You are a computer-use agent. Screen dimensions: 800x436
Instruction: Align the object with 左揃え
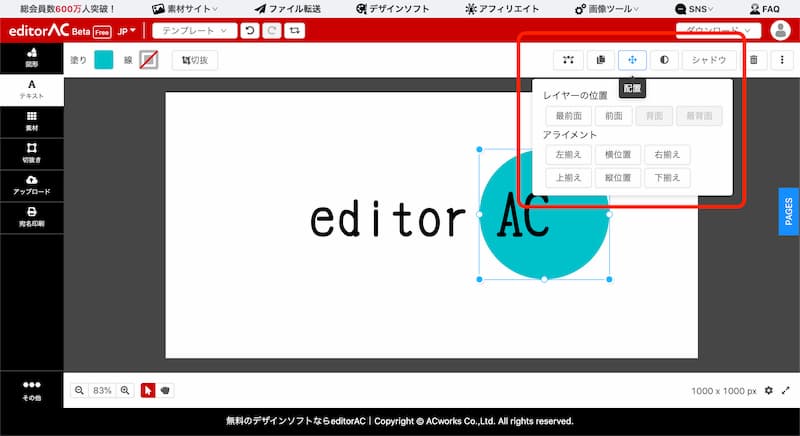coord(568,155)
